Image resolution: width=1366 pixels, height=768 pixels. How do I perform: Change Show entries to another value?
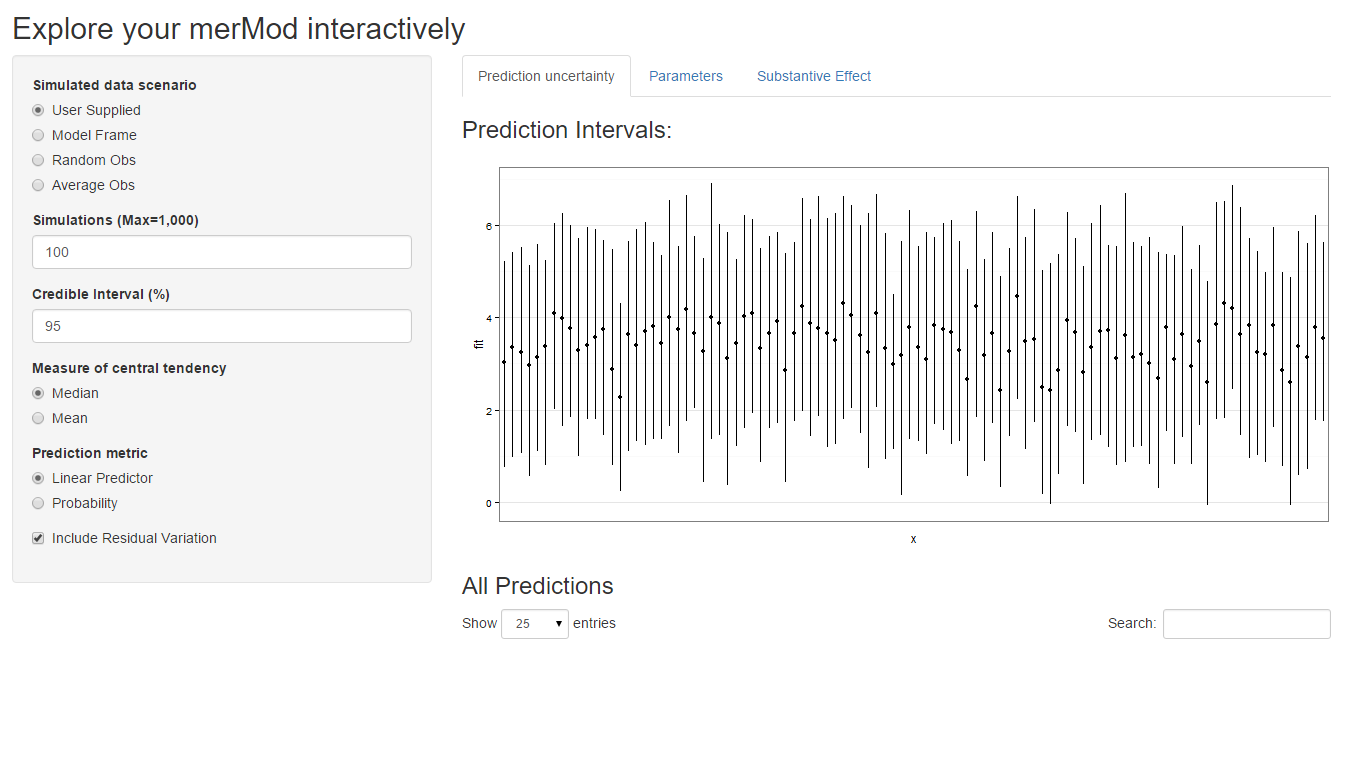534,623
